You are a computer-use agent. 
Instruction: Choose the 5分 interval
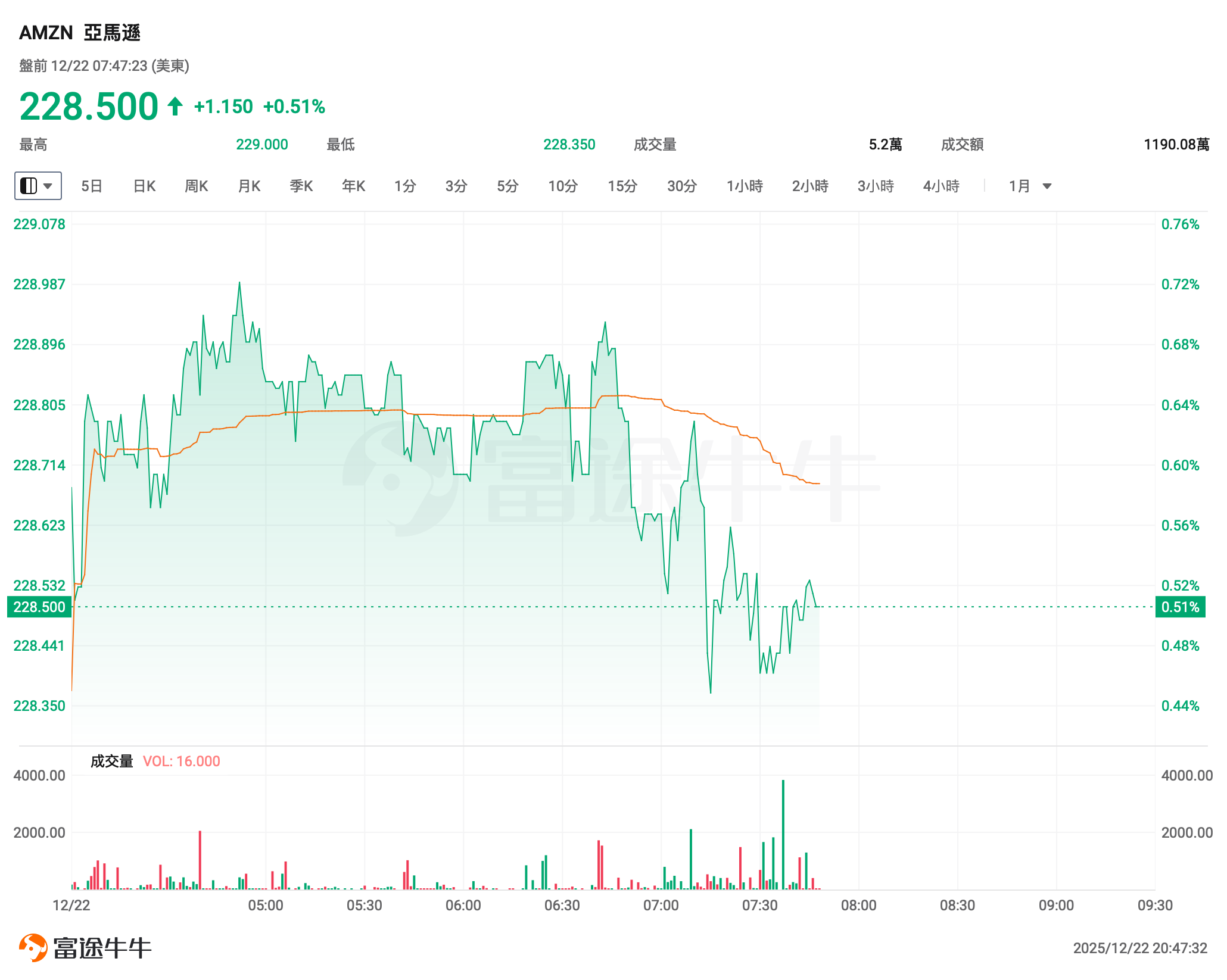507,186
